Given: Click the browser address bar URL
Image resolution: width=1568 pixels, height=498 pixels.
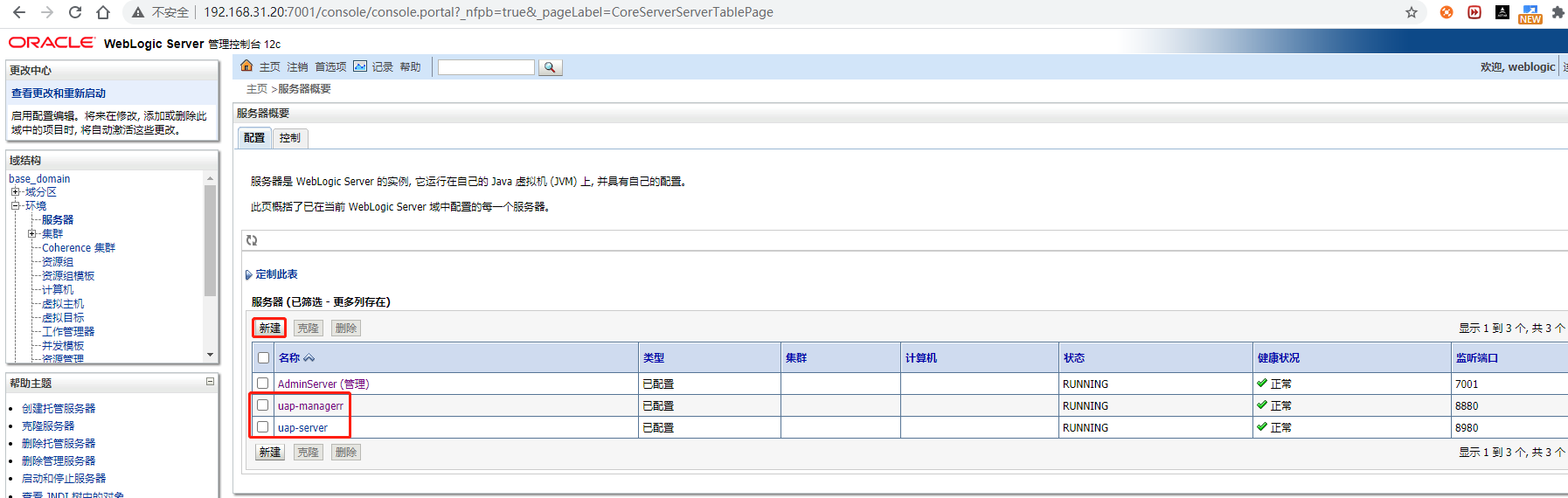Looking at the screenshot, I should point(489,12).
